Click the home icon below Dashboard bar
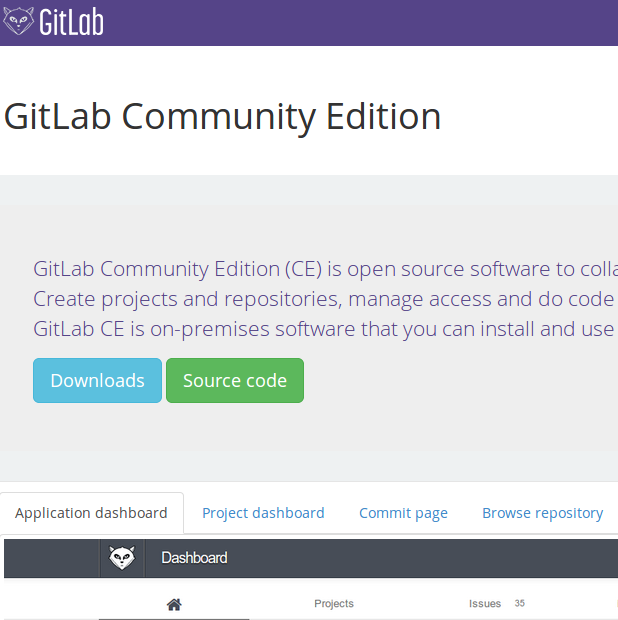The image size is (618, 620). pos(174,605)
